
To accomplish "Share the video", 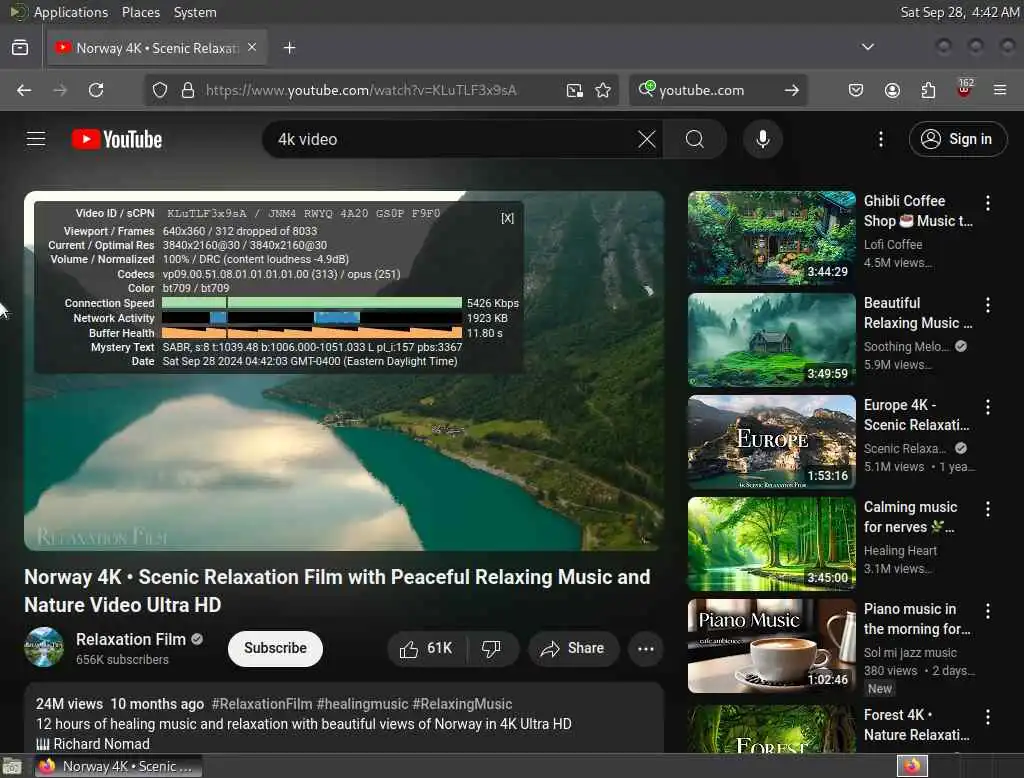I will [x=573, y=649].
